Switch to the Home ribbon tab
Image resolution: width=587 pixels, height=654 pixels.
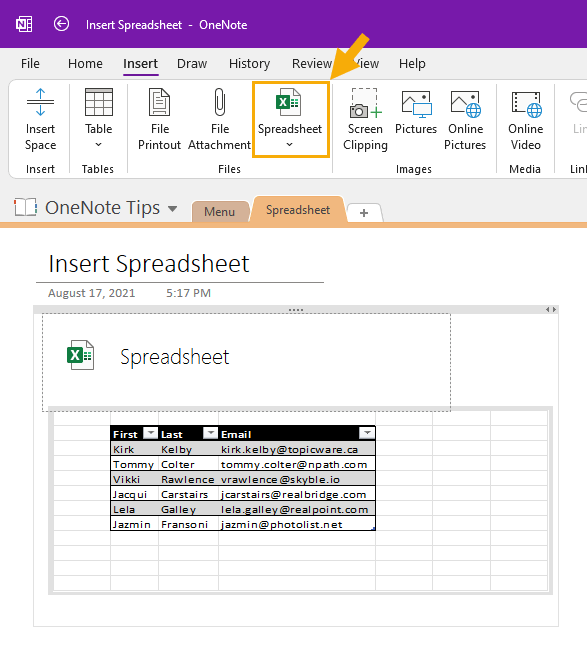(85, 63)
